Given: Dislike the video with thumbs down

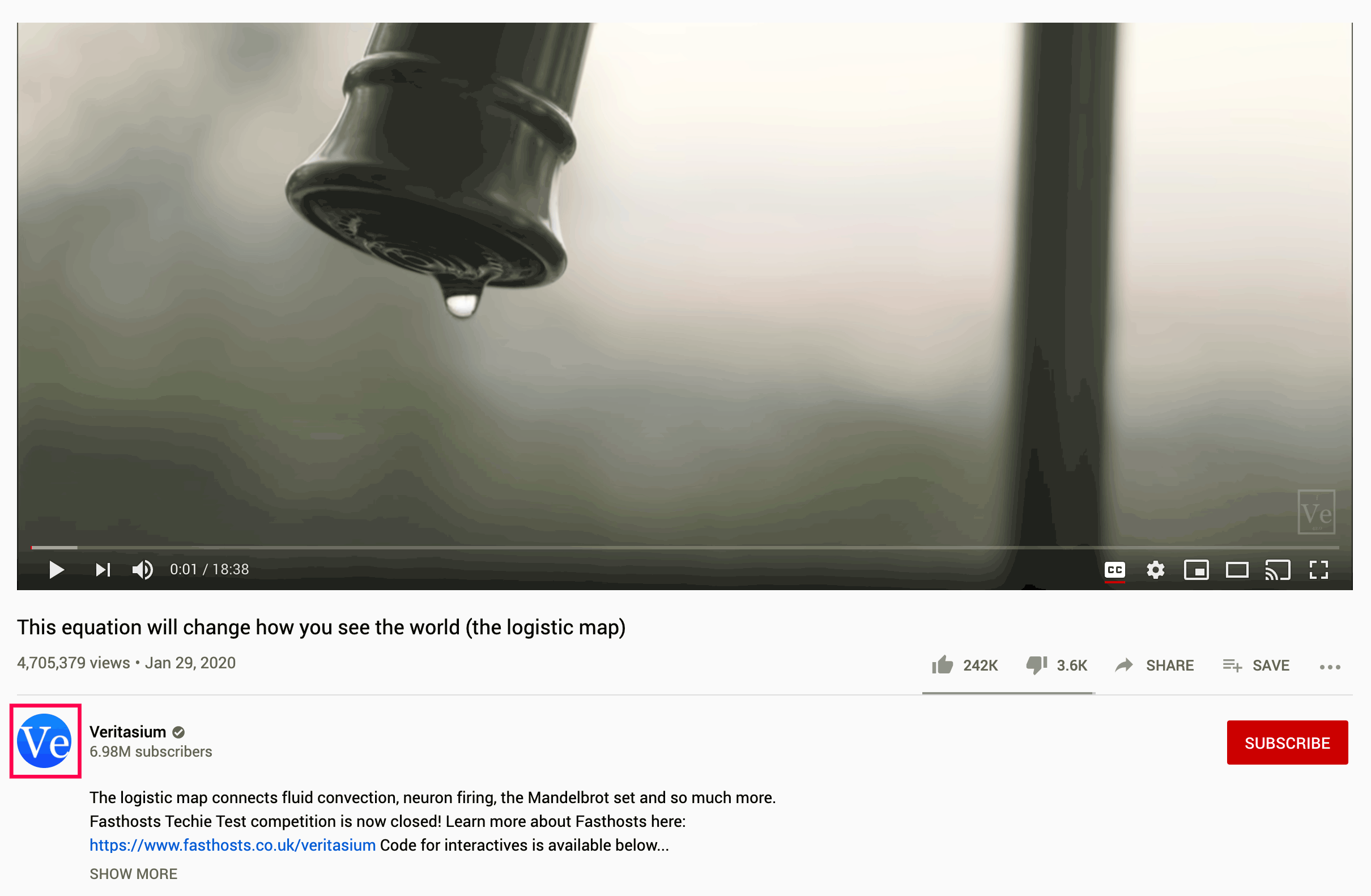Looking at the screenshot, I should click(x=1057, y=665).
